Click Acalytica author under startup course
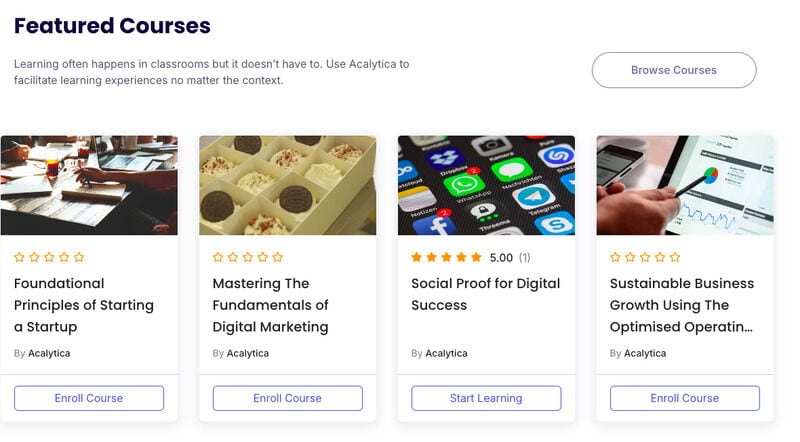The height and width of the screenshot is (442, 800). 49,353
